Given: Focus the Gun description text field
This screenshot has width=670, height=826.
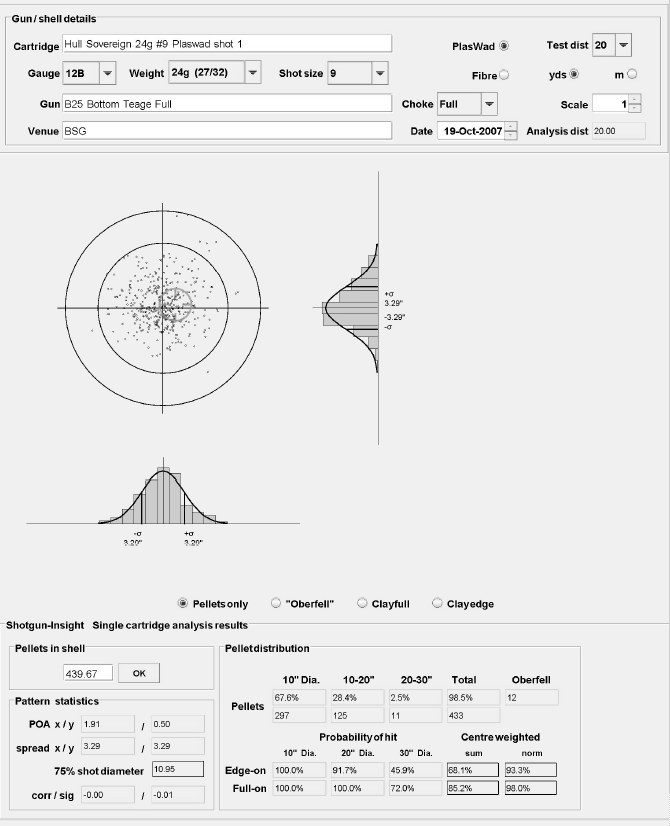Looking at the screenshot, I should 226,104.
